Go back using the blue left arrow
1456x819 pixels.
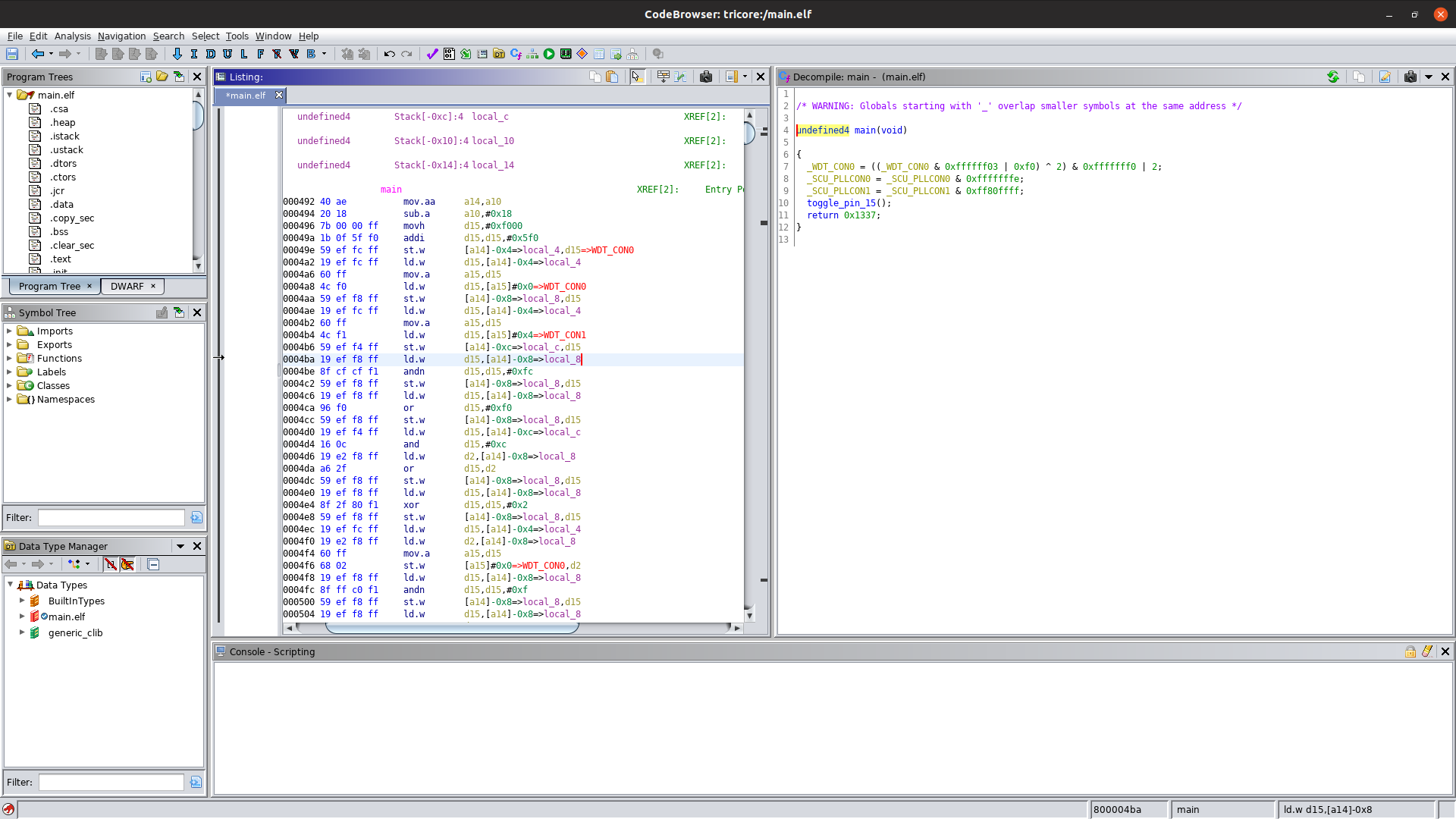[38, 54]
